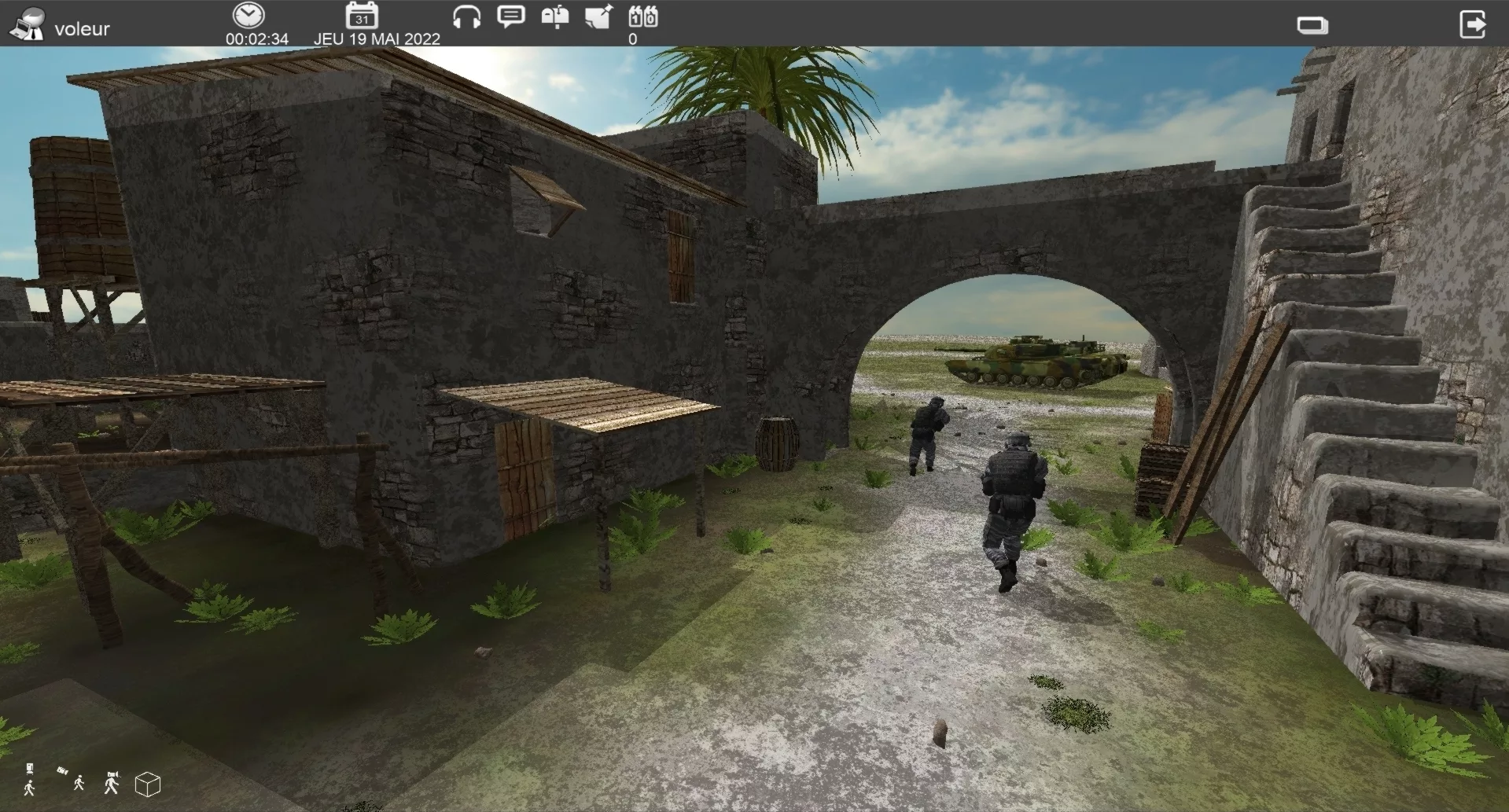Open the chat speech bubble icon
1509x812 pixels.
pos(511,17)
